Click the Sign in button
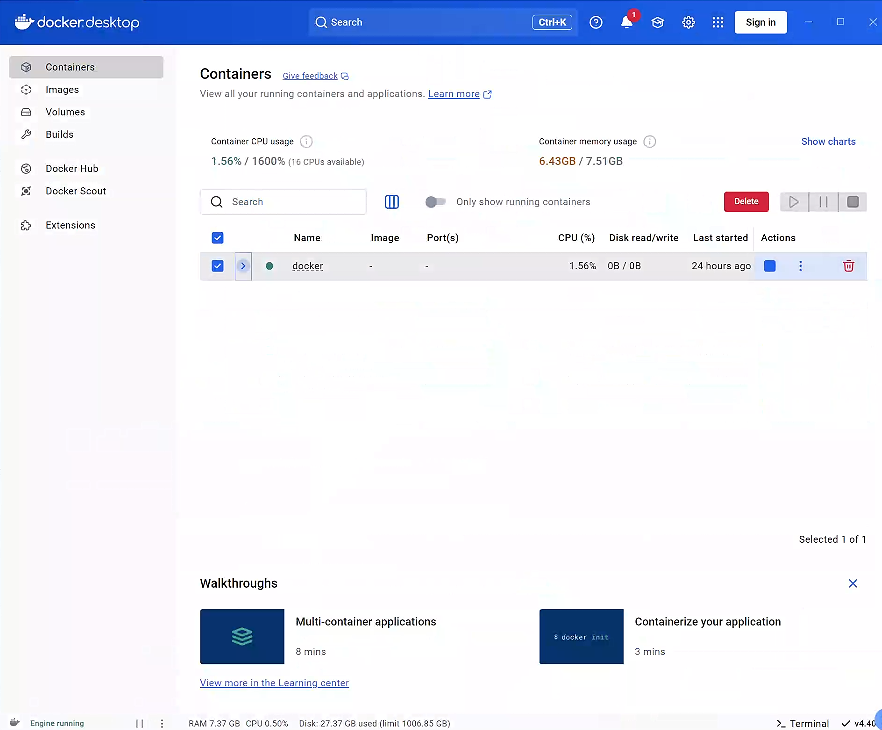The image size is (882, 730). 760,22
